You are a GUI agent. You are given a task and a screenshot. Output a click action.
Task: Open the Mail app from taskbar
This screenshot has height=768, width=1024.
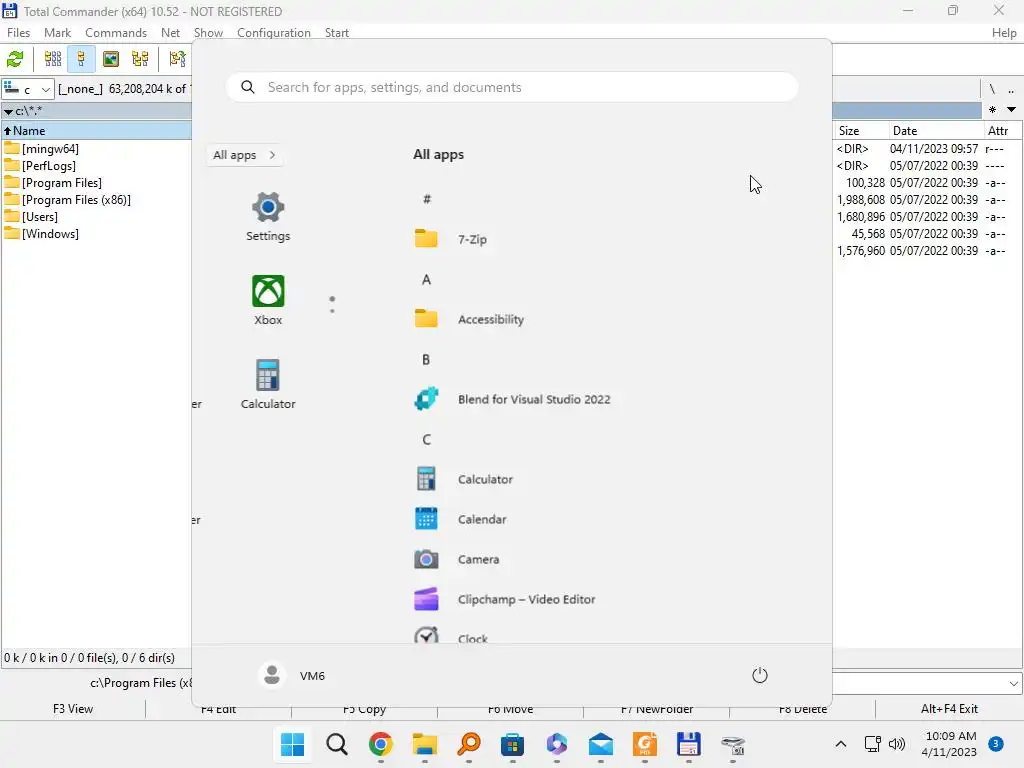pos(600,744)
